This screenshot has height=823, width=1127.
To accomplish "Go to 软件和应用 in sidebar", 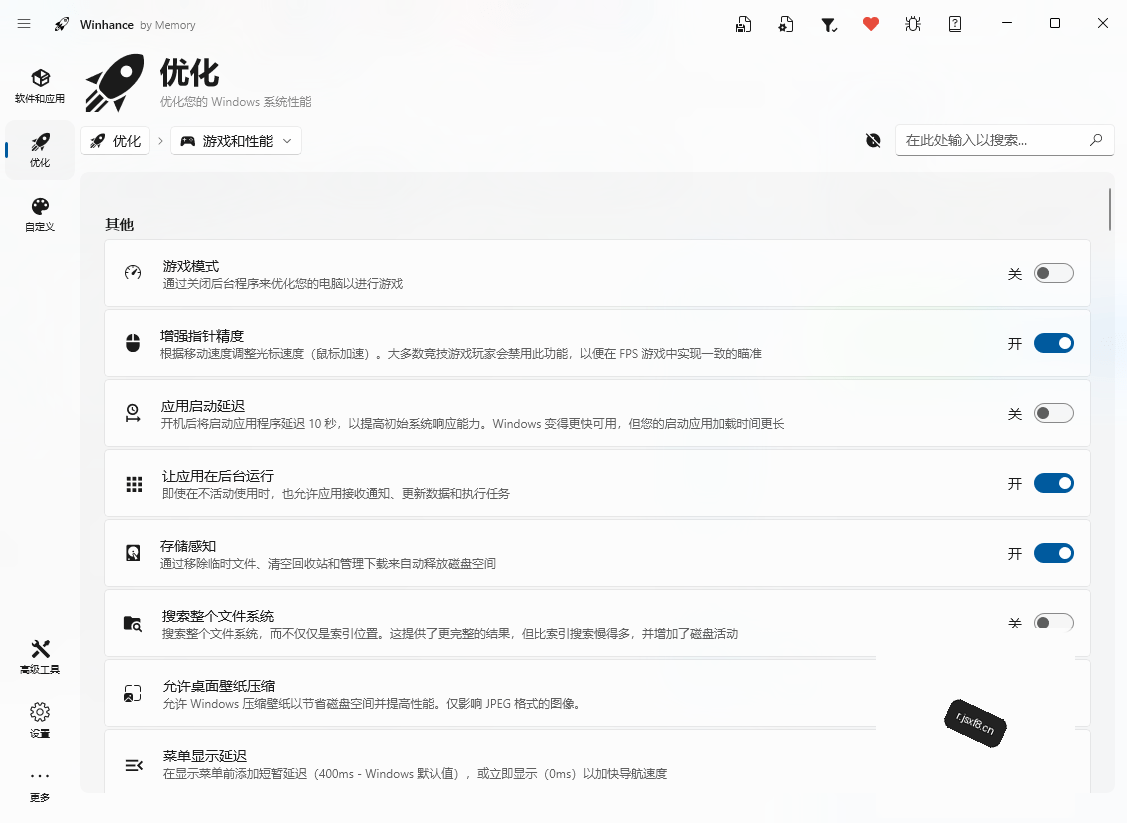I will (40, 86).
